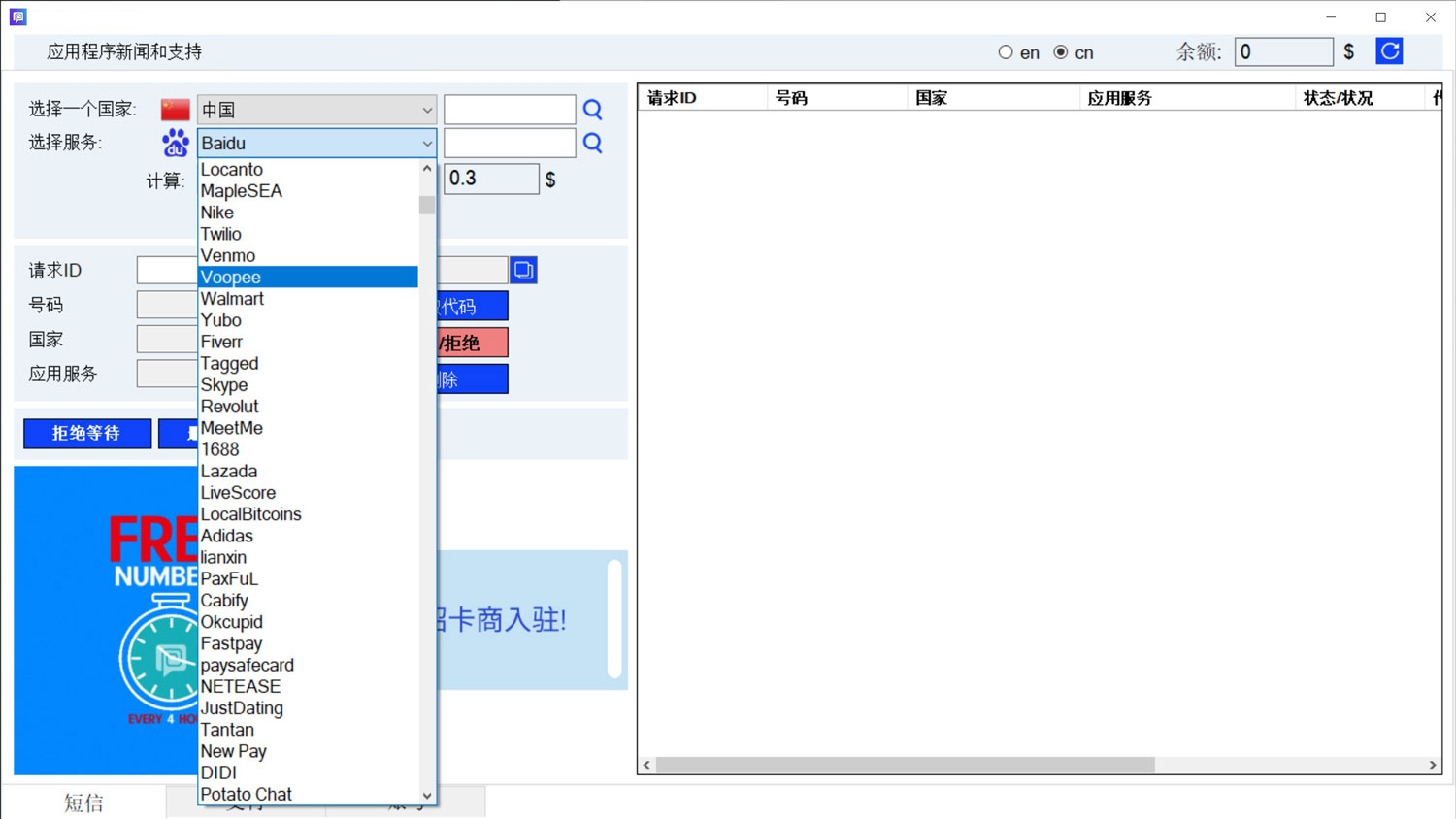Choose Nike from the service list
This screenshot has height=819, width=1456.
[x=308, y=213]
